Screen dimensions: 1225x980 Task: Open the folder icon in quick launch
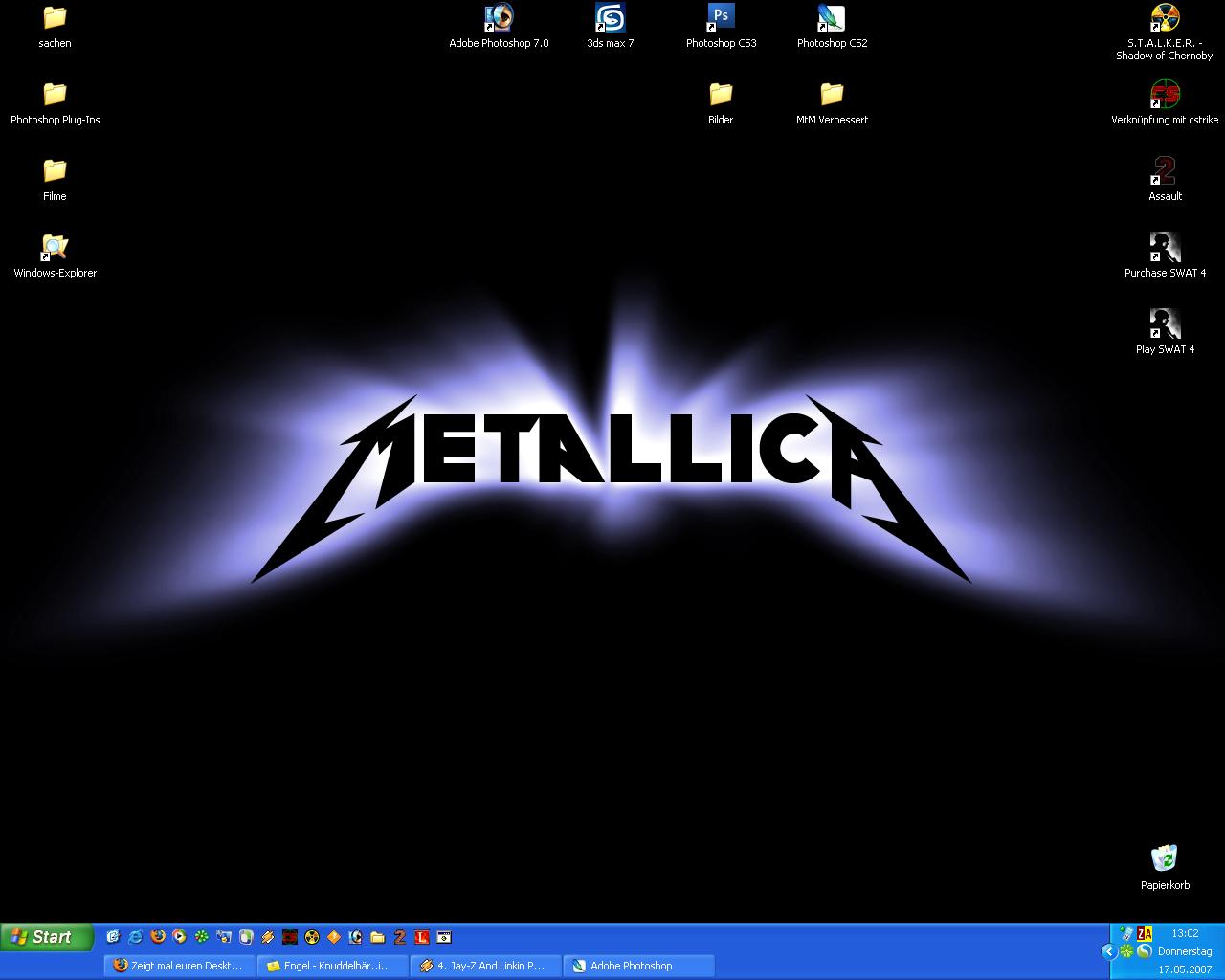[x=377, y=937]
